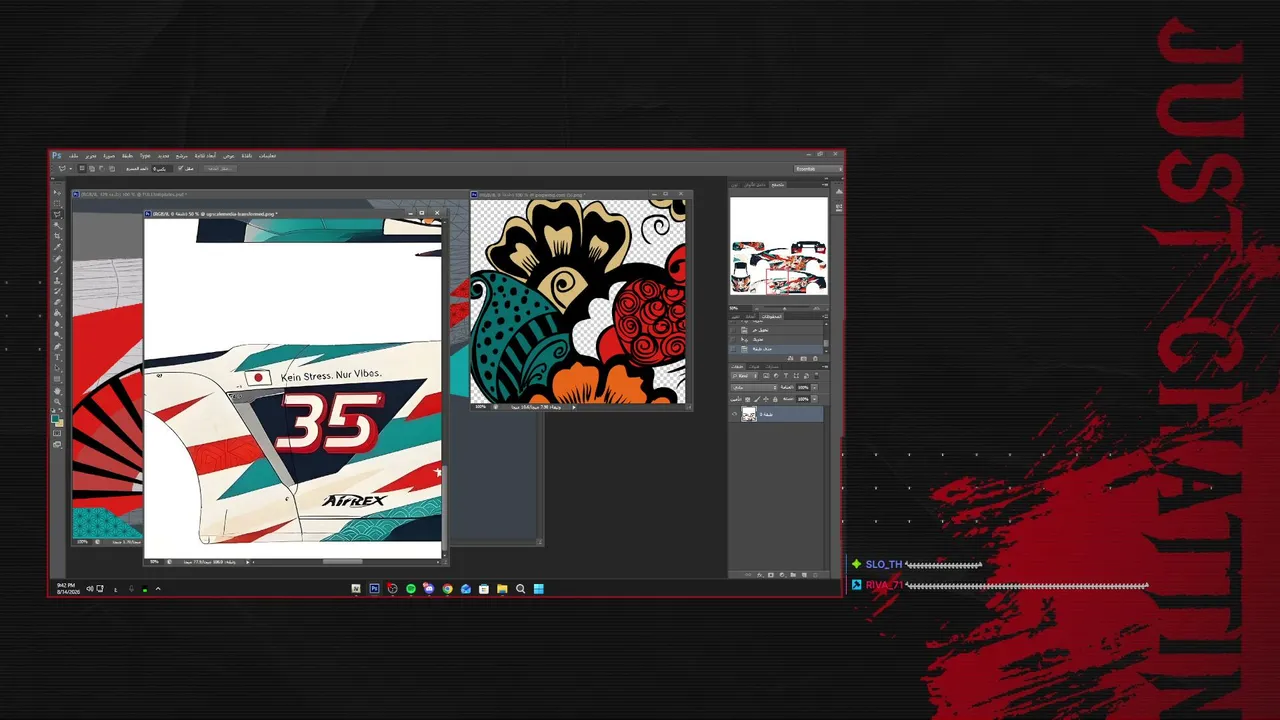The image size is (1280, 720).
Task: Click the Refine Edge button in options bar
Action: (x=219, y=168)
